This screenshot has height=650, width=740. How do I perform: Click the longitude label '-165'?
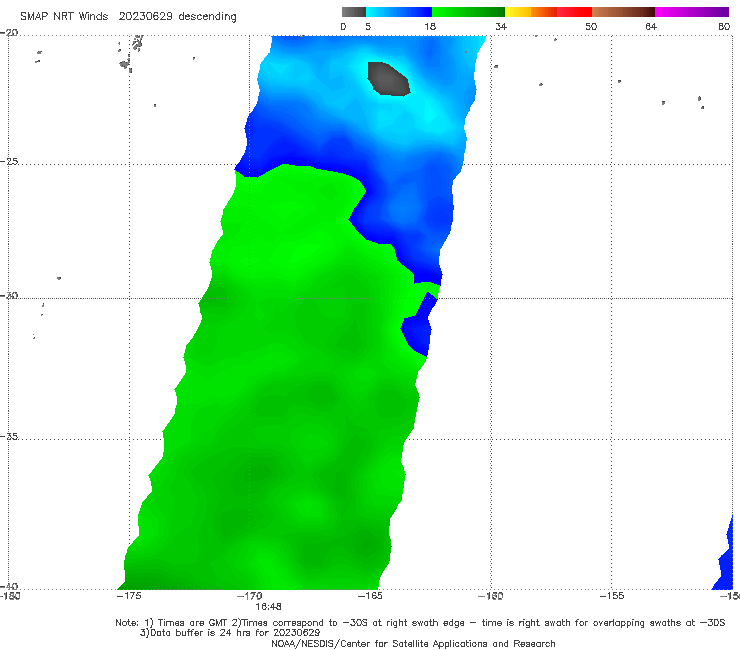[x=370, y=596]
